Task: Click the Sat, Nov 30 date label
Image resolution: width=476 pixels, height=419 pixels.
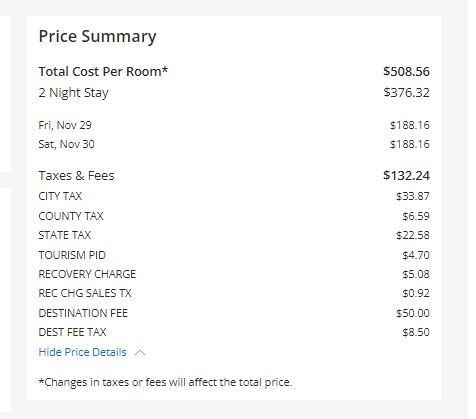Action: [66, 144]
